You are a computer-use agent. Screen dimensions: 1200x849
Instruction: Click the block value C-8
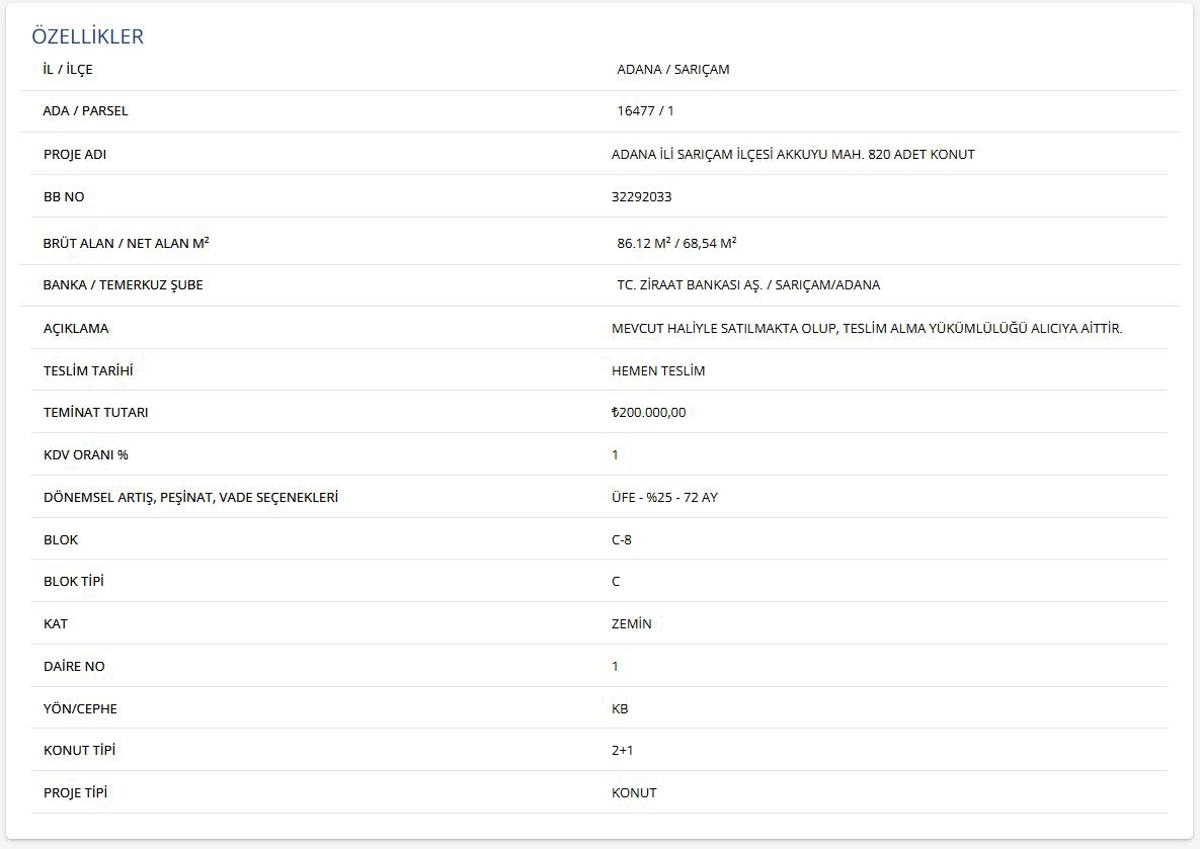[621, 540]
